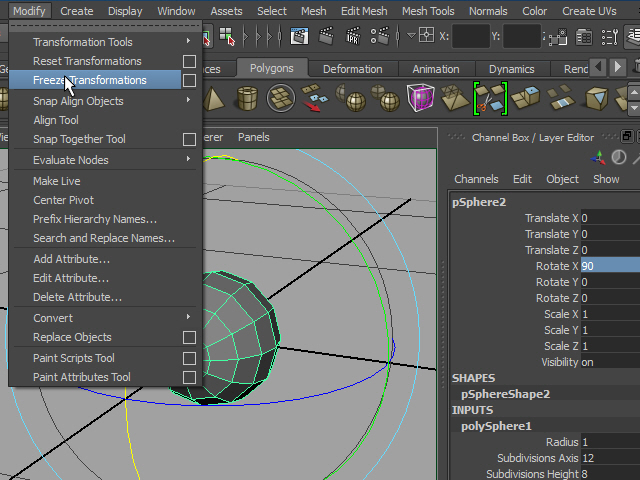Click the pyramid primitive shelf icon
The image size is (640, 480).
213,98
